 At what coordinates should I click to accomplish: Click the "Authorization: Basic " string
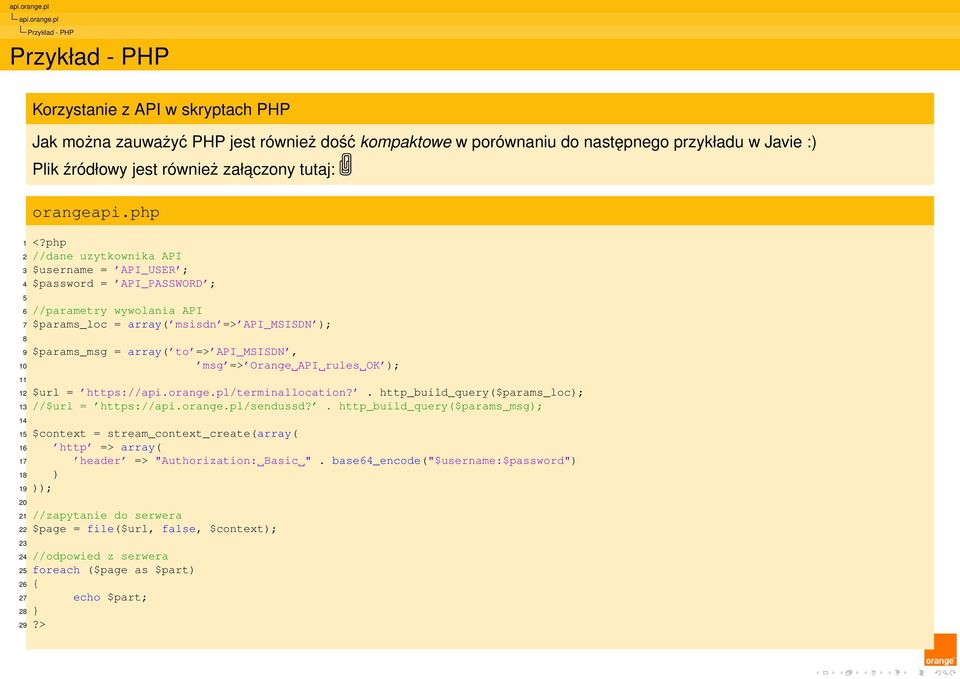click(x=233, y=461)
